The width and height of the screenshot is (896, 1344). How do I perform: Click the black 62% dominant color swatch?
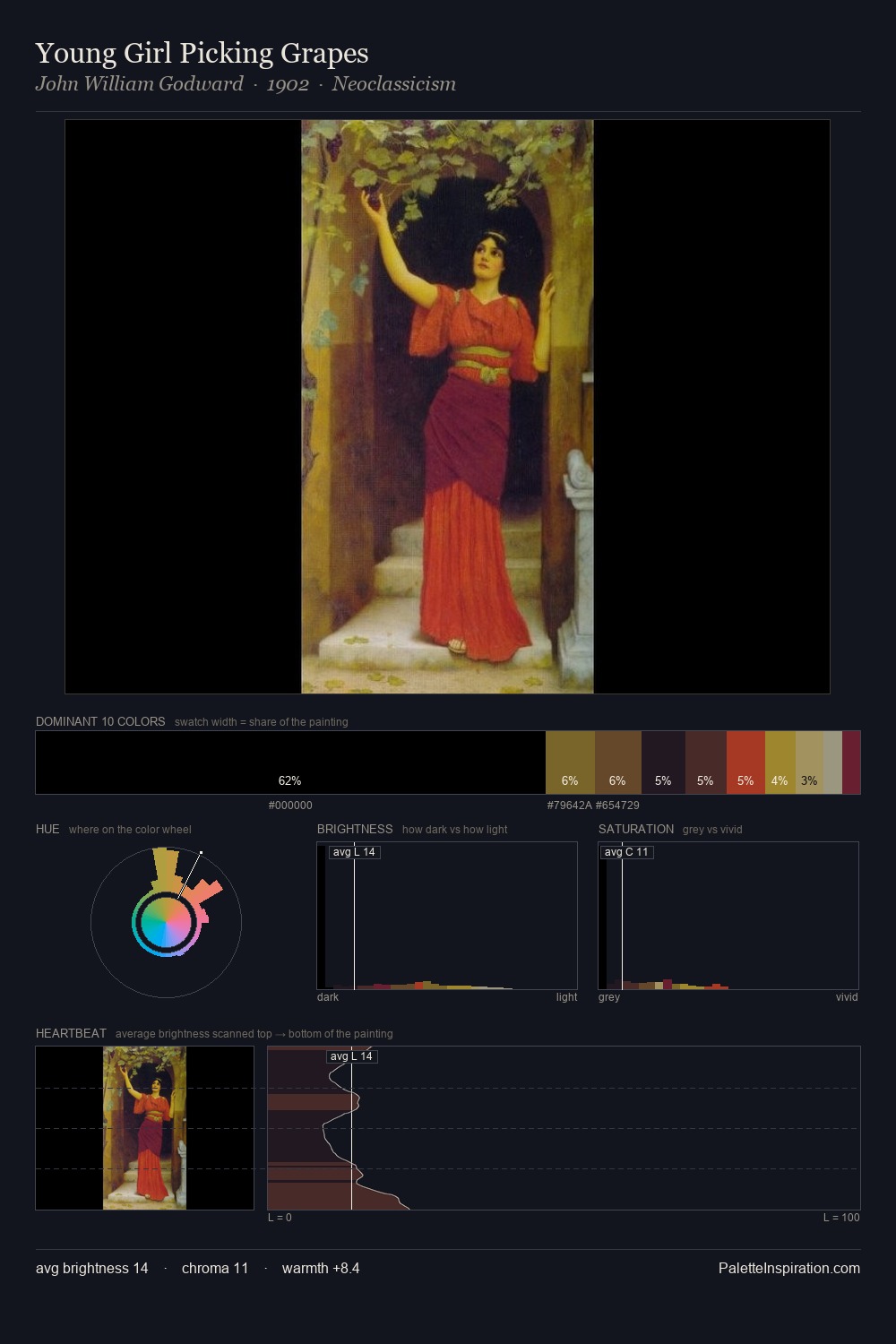click(x=290, y=762)
